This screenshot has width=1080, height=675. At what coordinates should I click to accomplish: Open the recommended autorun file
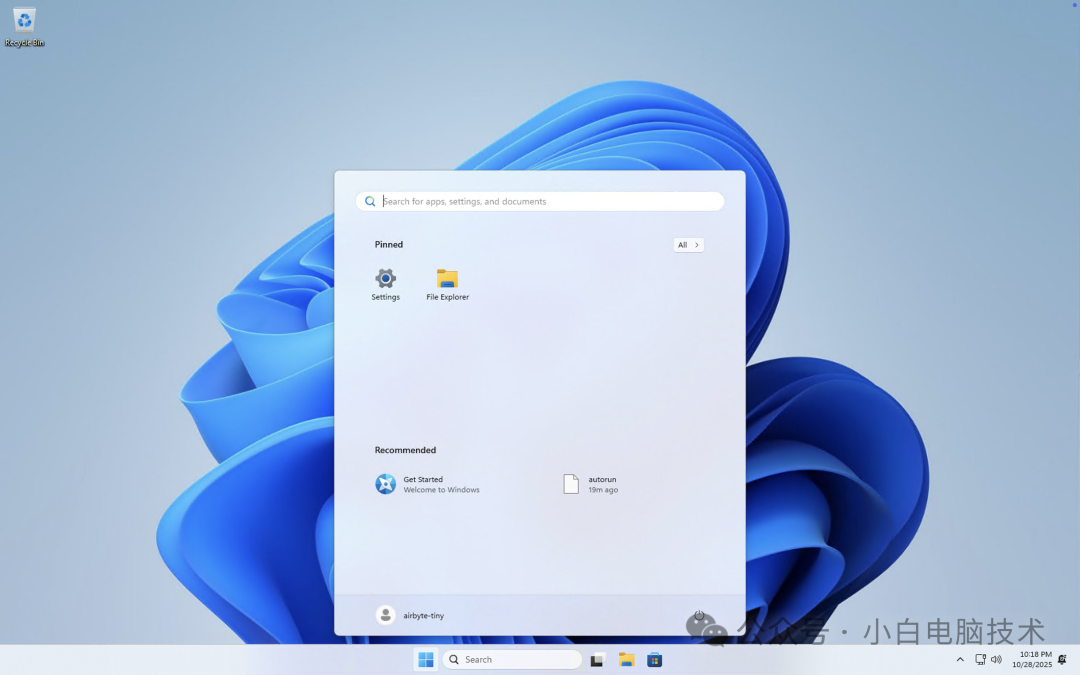[x=590, y=484]
